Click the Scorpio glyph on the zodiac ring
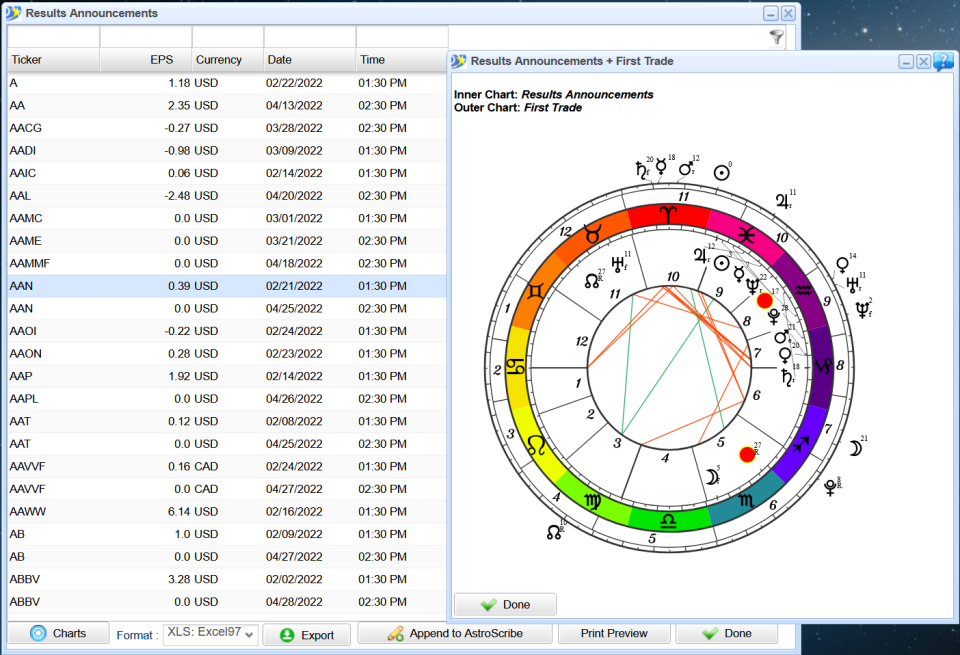The width and height of the screenshot is (960, 655). (x=745, y=501)
